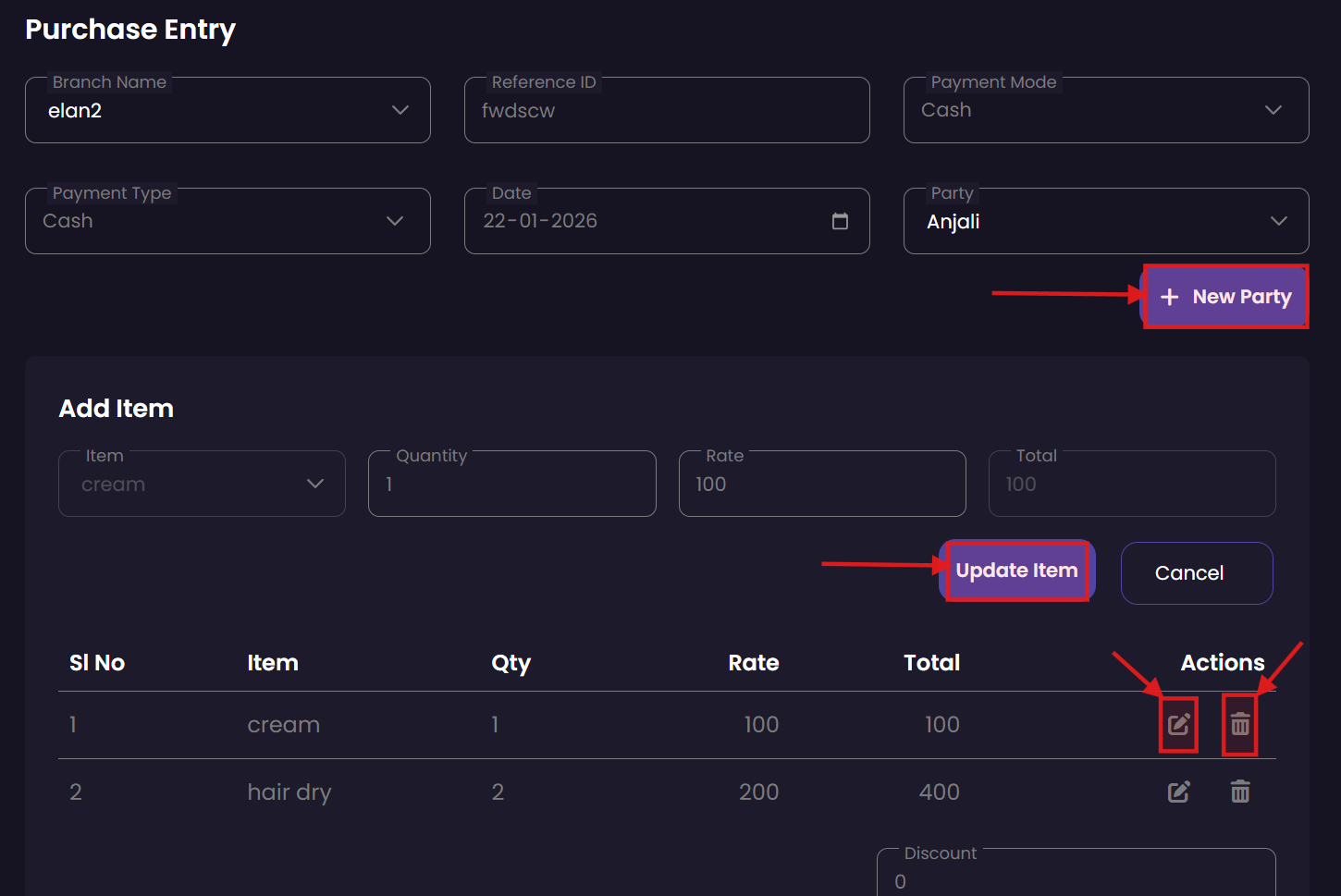Edit the cream row entry
This screenshot has width=1341, height=896.
coord(1178,724)
